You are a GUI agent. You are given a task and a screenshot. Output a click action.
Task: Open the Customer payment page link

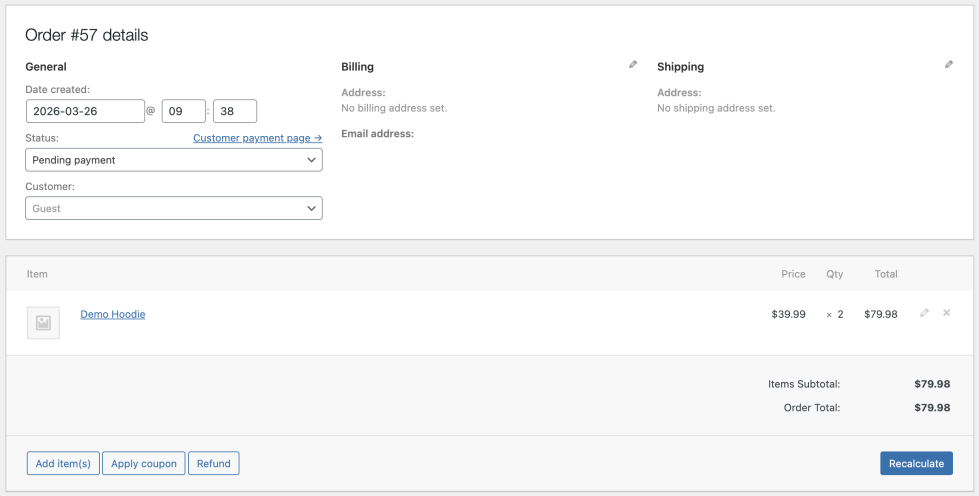coord(257,138)
